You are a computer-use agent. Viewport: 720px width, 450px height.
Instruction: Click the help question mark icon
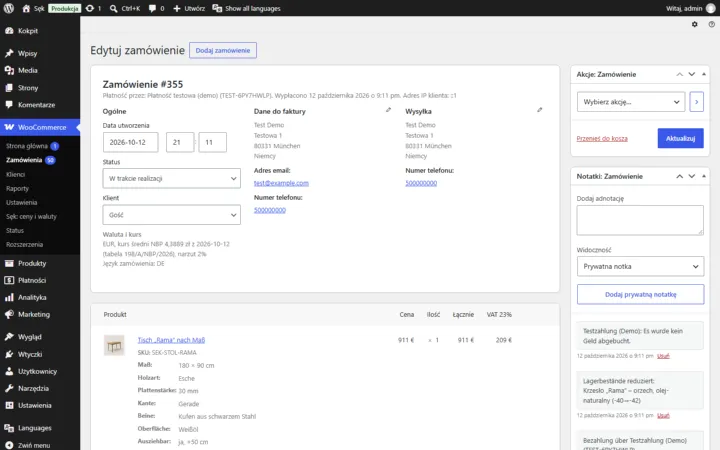[711, 24]
